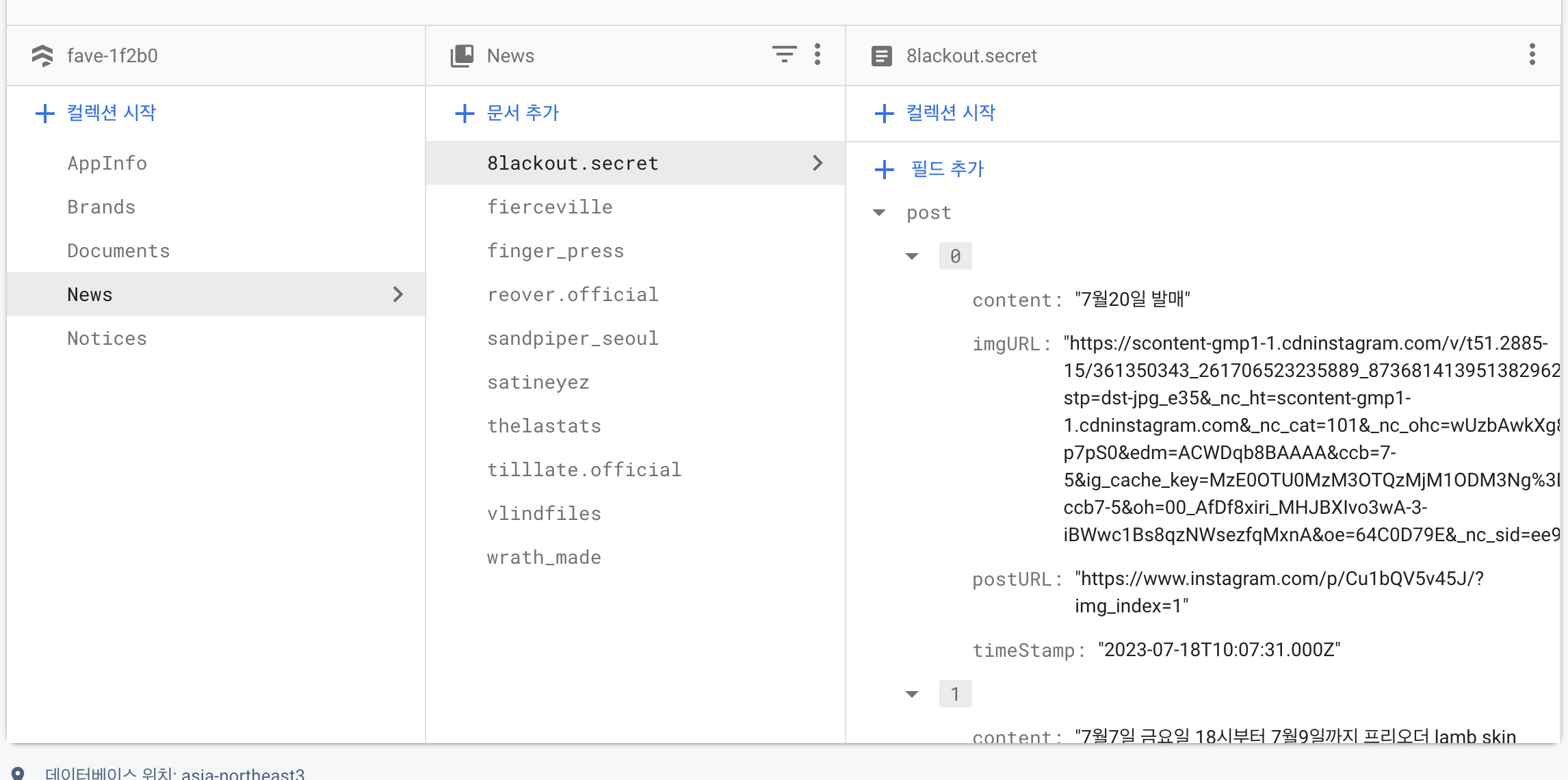The image size is (1568, 780).
Task: Click the timeStamp field value
Action: pos(1218,650)
